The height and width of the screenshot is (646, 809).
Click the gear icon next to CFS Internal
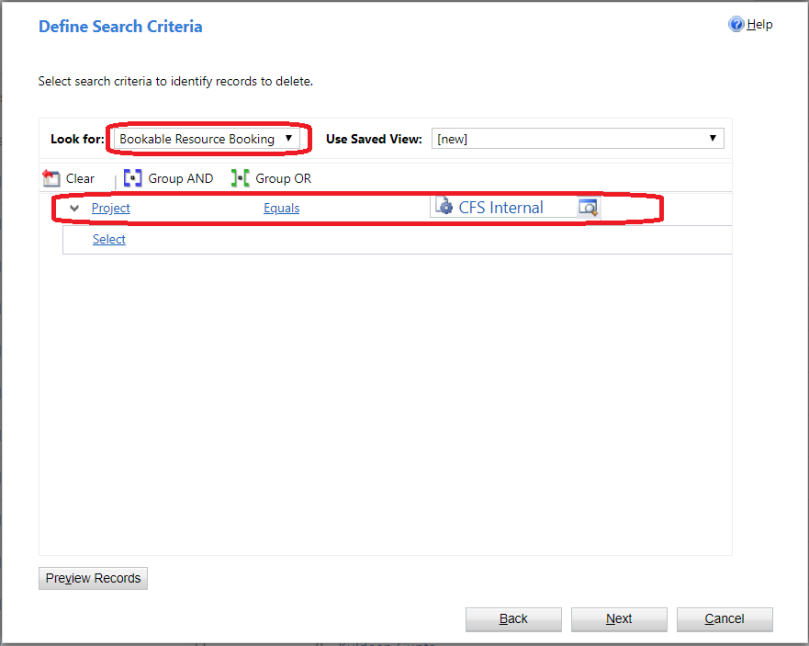click(444, 206)
